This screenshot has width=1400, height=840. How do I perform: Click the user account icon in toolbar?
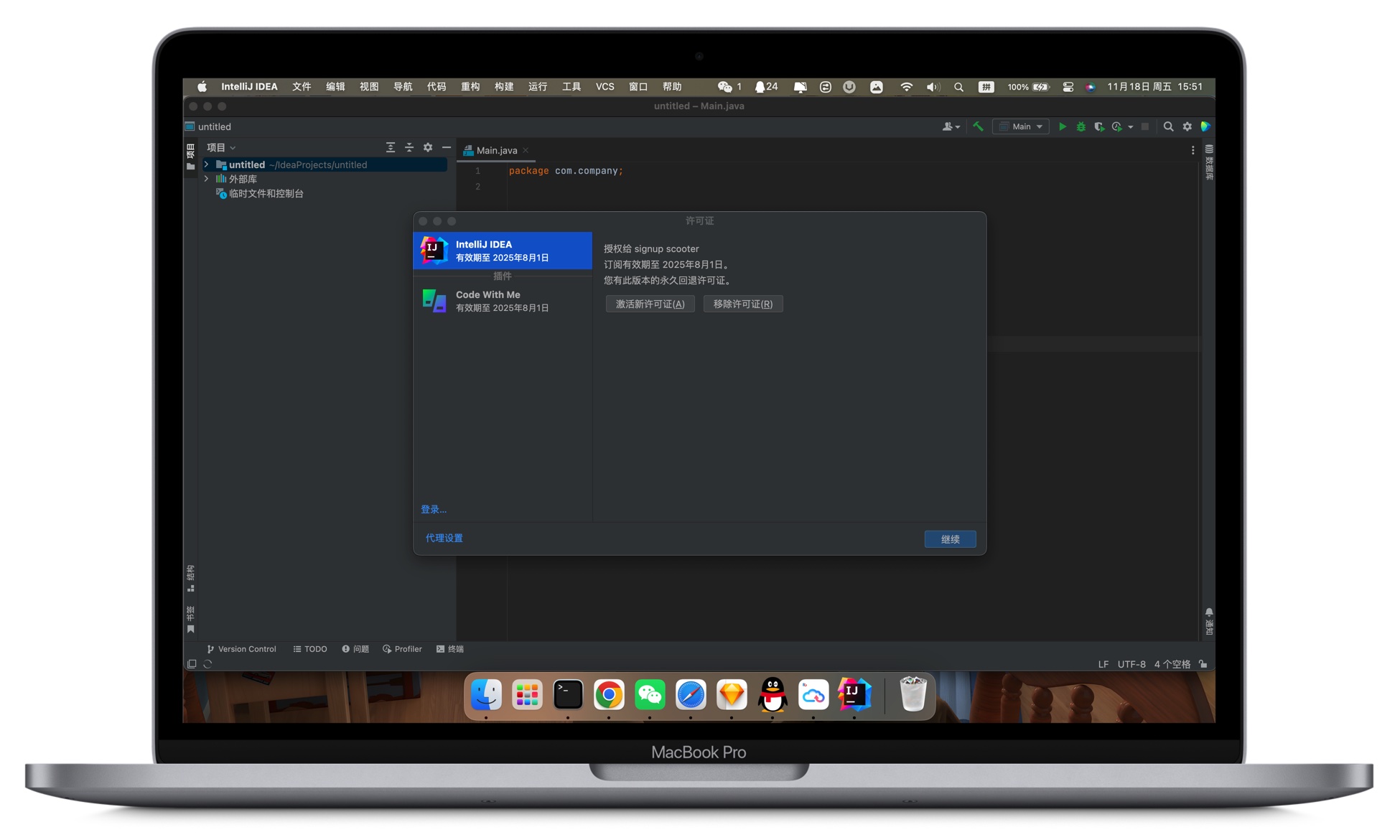click(947, 126)
